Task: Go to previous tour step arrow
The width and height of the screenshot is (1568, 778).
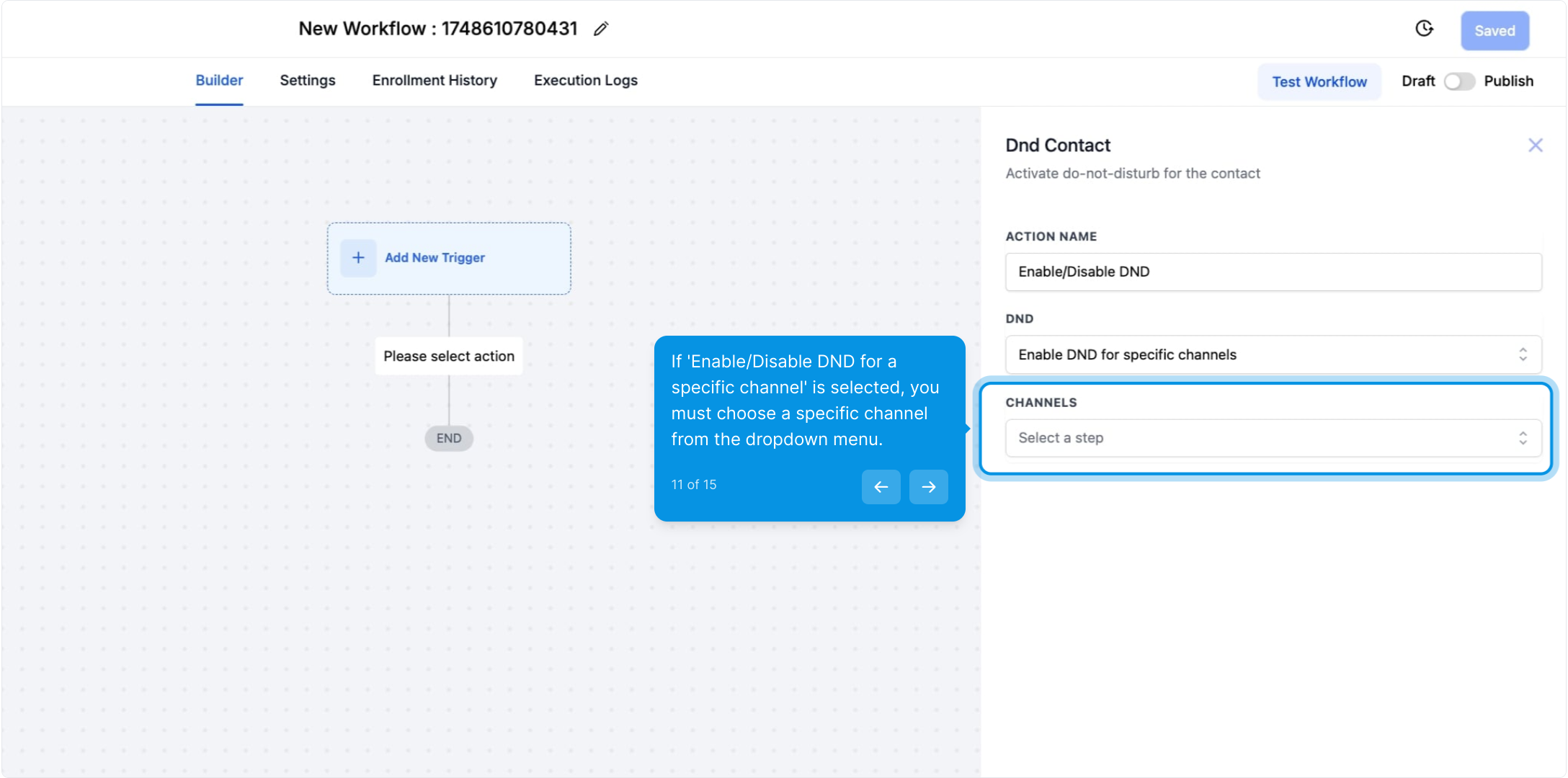Action: pyautogui.click(x=881, y=487)
